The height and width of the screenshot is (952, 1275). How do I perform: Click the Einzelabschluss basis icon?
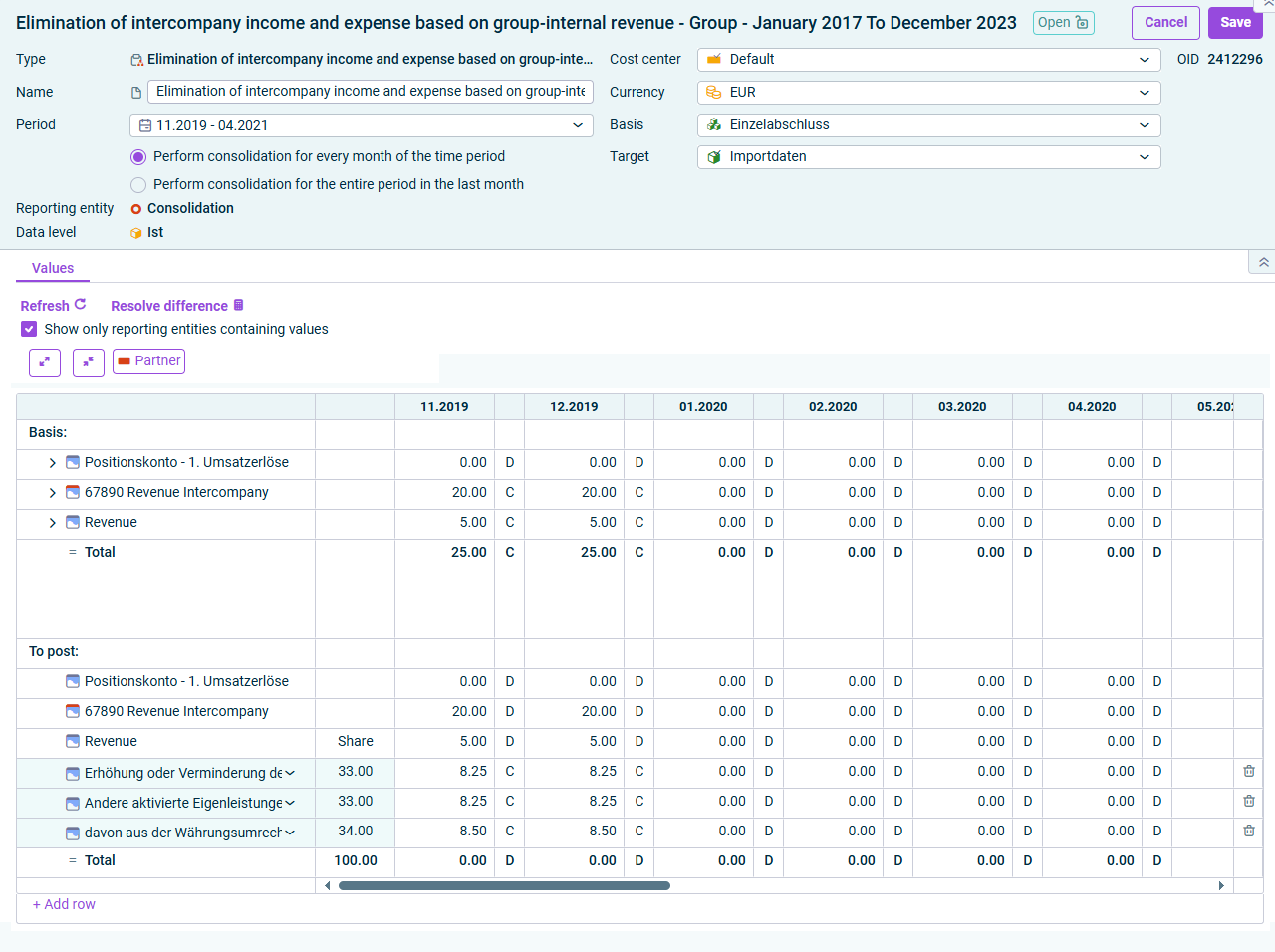[x=713, y=125]
